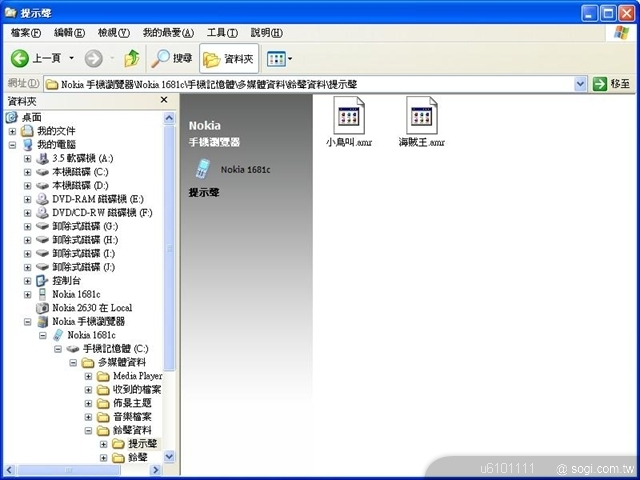The width and height of the screenshot is (640, 480).
Task: Select 卸除式磁碟 (G:) removable drive icon
Action: click(x=42, y=226)
